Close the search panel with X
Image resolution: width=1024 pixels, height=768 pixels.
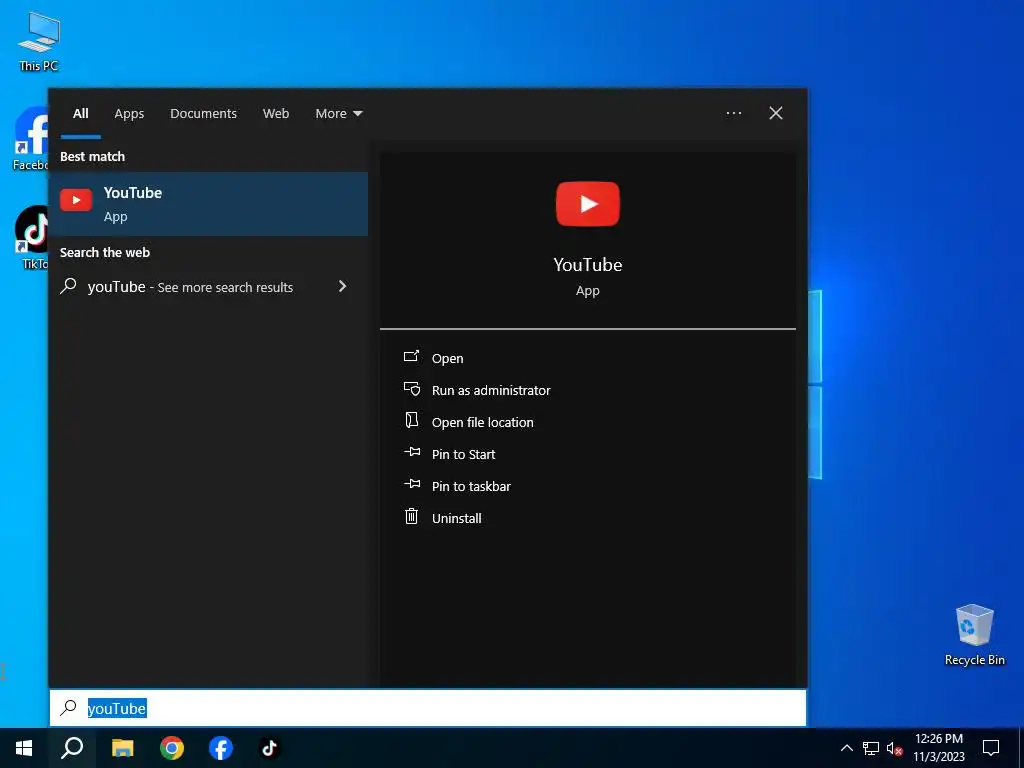tap(776, 113)
